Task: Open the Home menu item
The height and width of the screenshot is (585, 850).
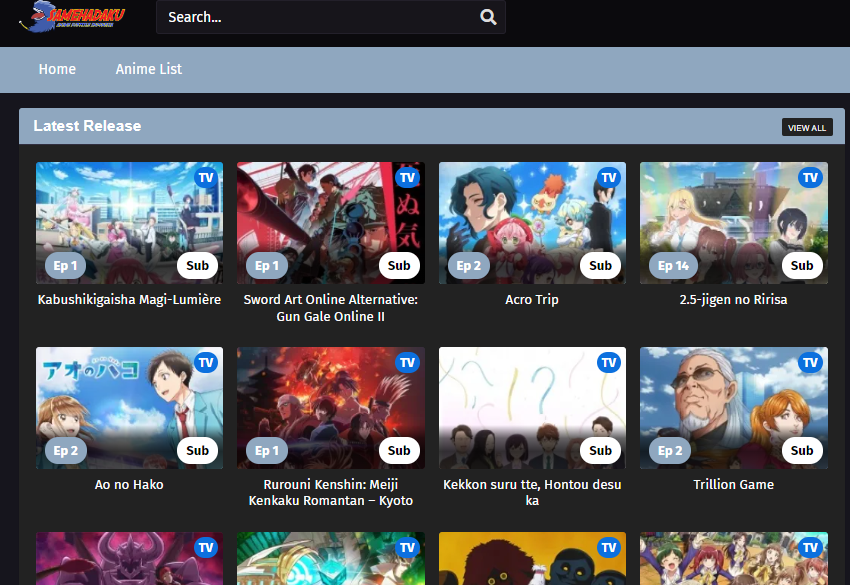Action: tap(57, 69)
